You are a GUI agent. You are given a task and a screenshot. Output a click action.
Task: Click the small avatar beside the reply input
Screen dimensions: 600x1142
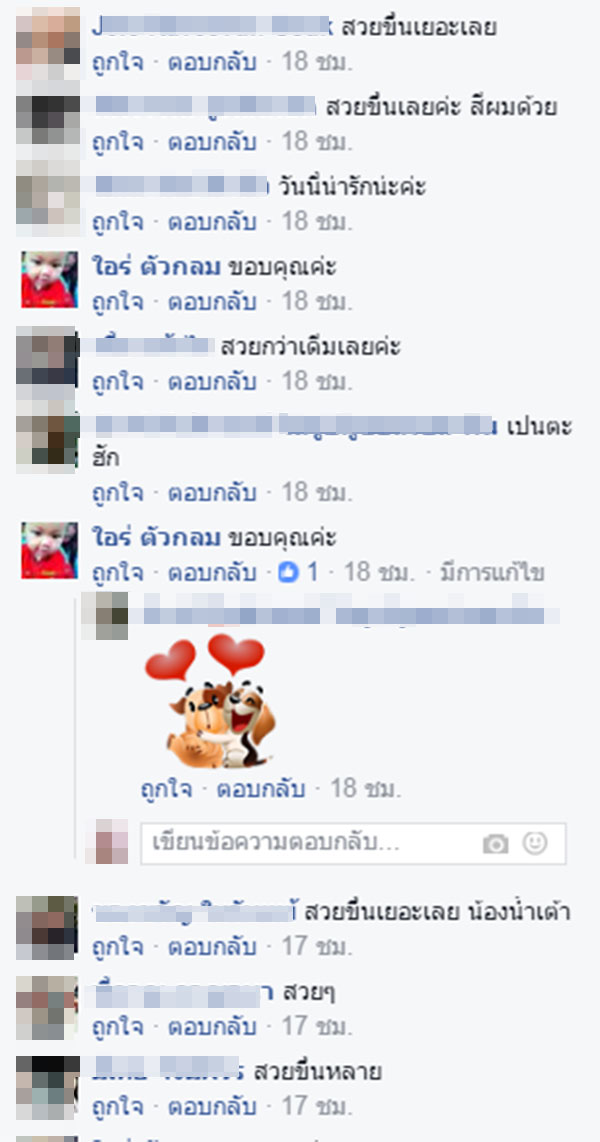106,841
